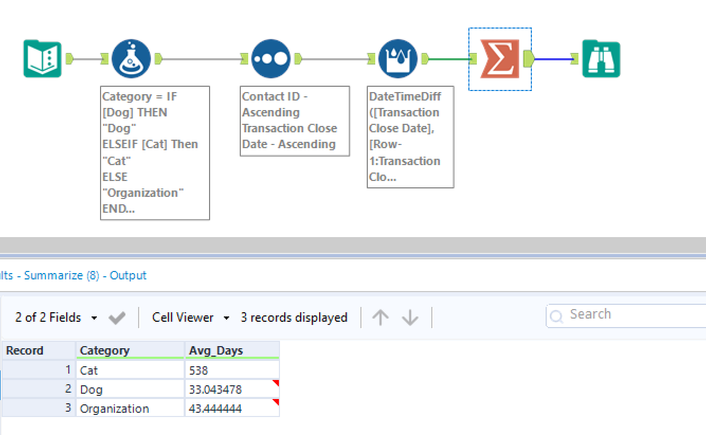Go to next record with down arrow
The image size is (706, 435).
pos(410,318)
